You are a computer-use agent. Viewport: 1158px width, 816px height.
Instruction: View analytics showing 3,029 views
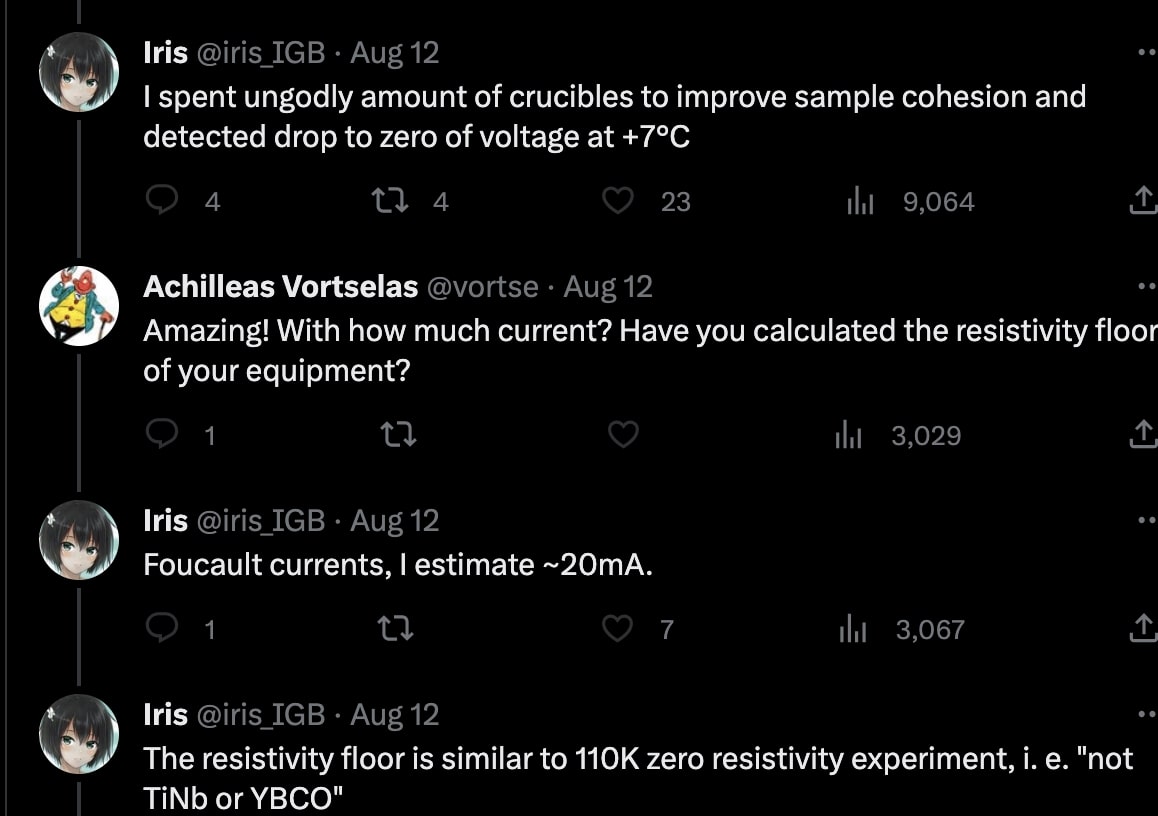(848, 436)
